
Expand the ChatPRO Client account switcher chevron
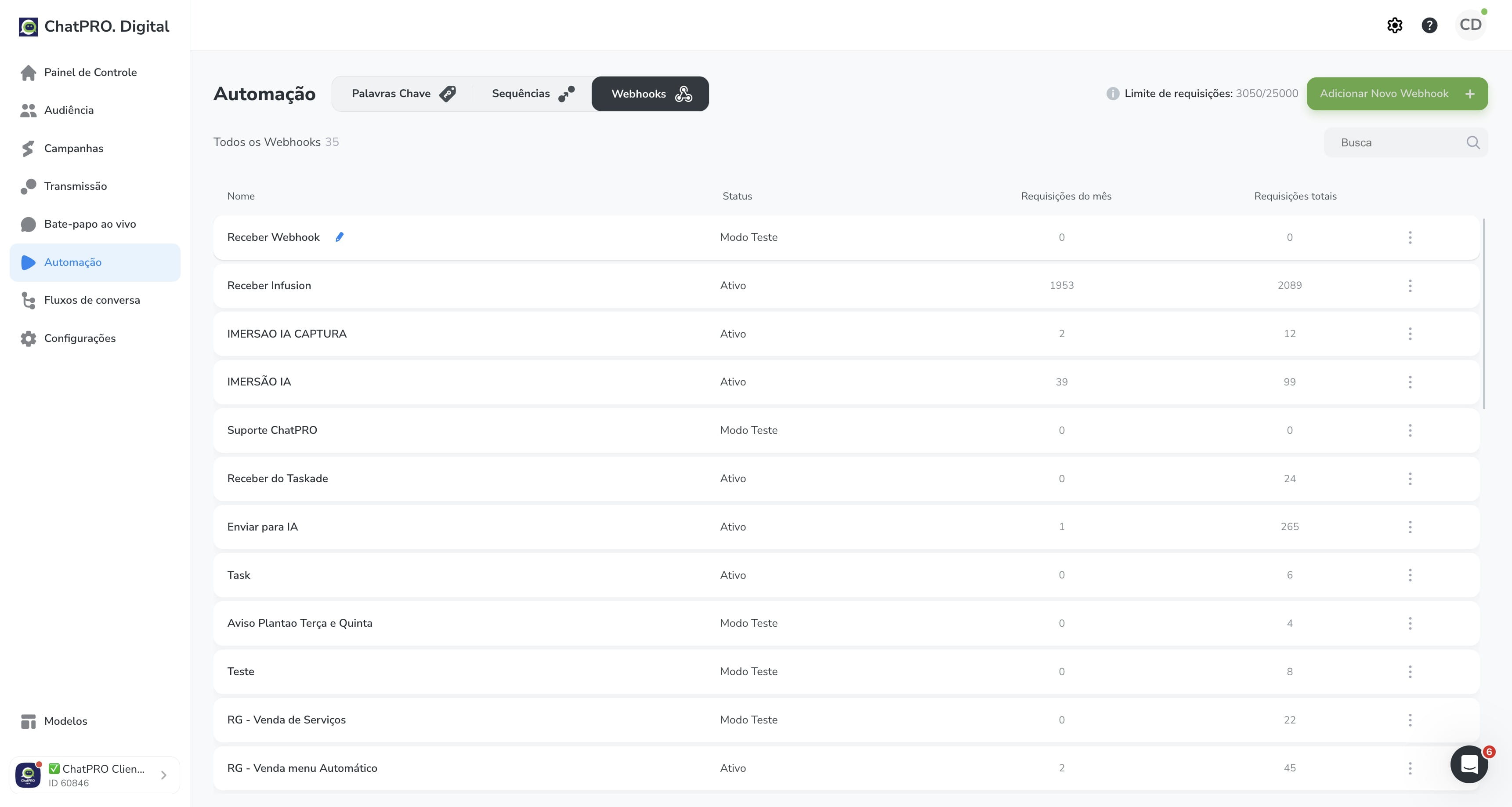coord(164,775)
